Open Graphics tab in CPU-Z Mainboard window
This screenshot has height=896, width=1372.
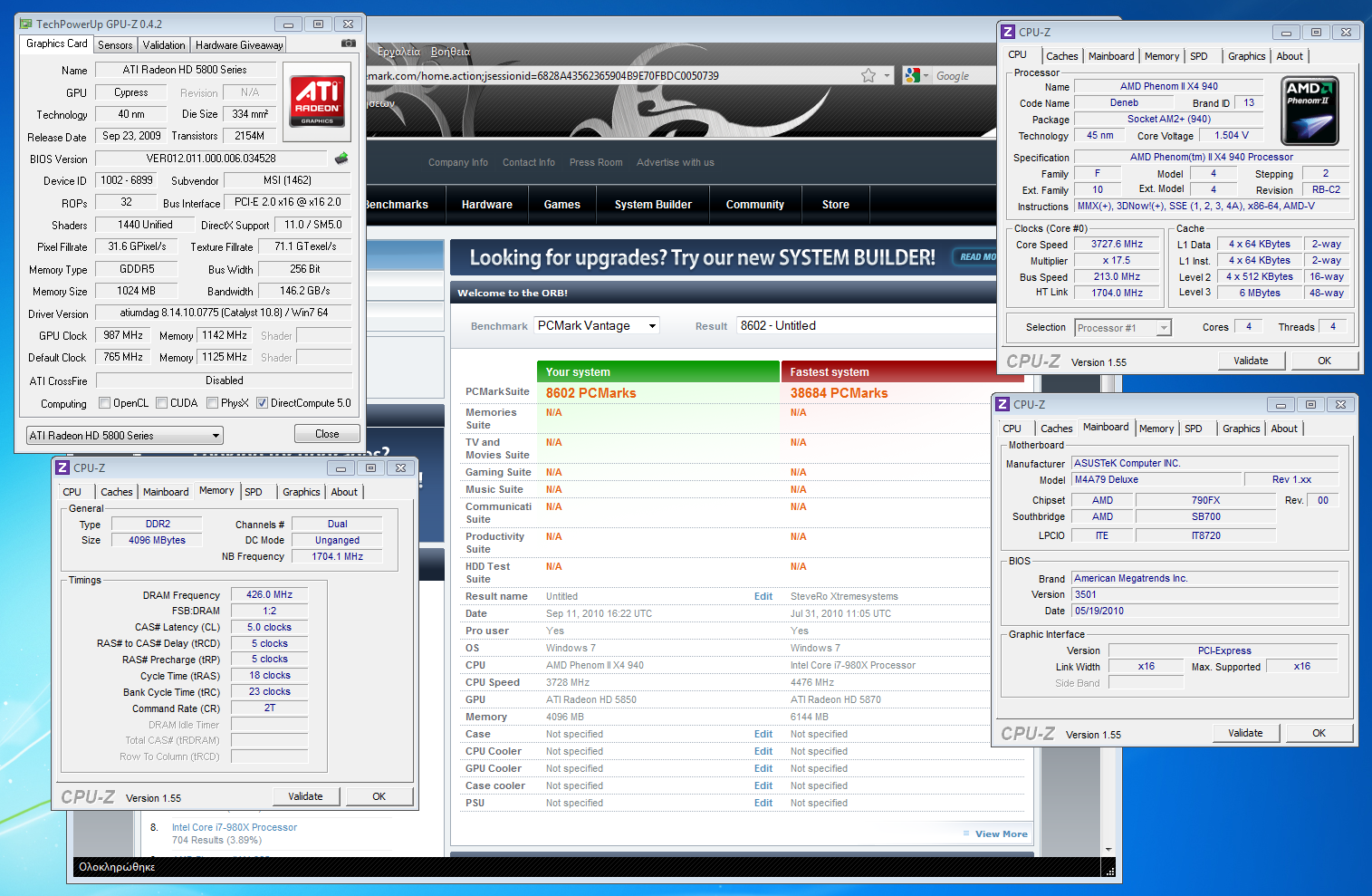(x=1241, y=429)
